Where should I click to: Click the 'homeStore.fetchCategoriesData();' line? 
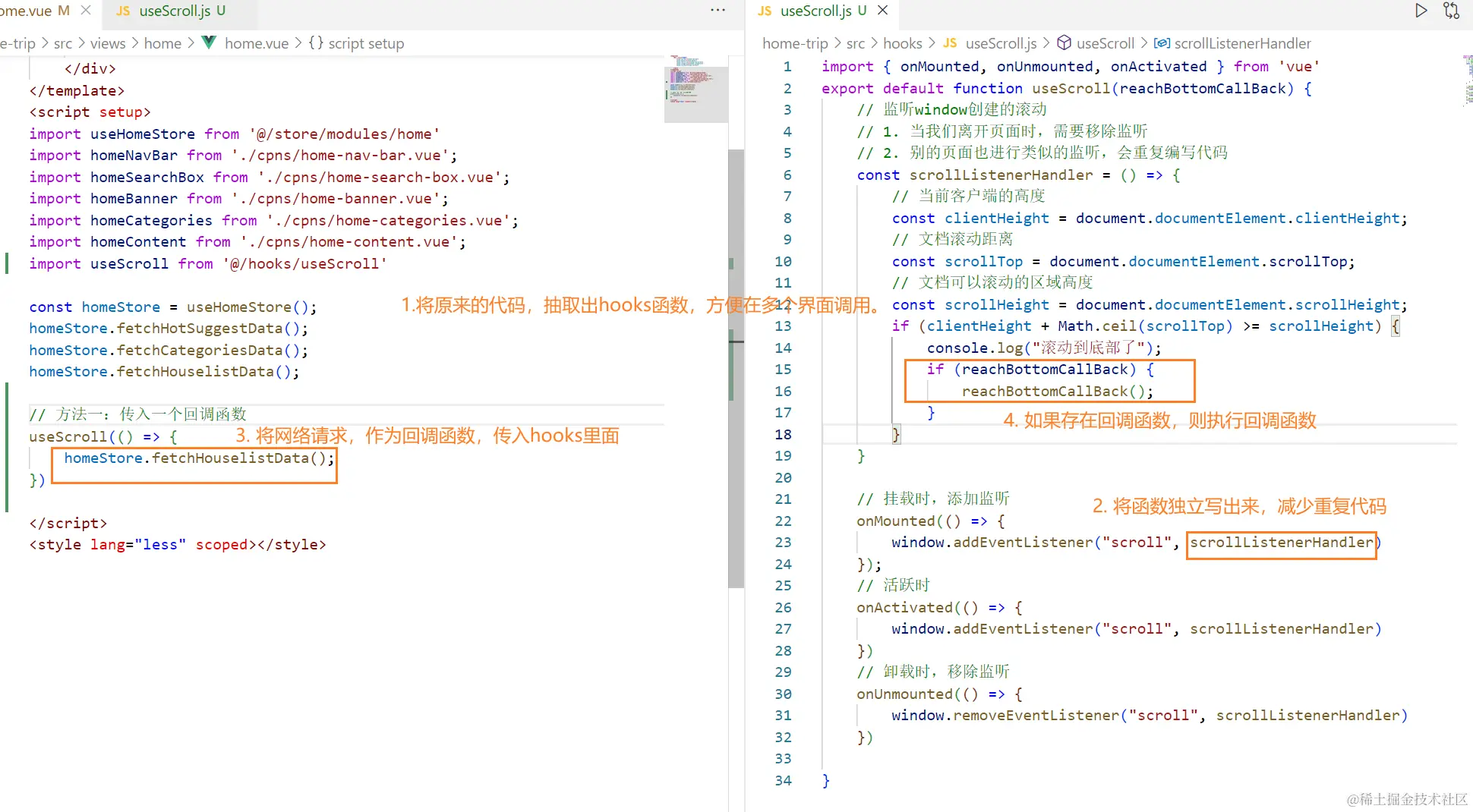click(x=169, y=350)
